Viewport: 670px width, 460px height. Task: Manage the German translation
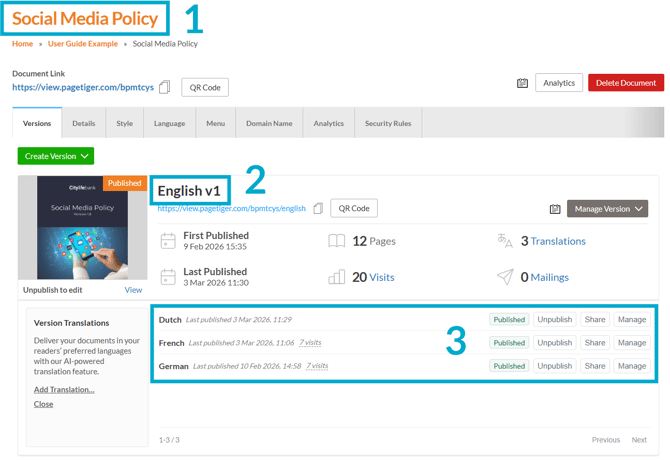pos(632,366)
